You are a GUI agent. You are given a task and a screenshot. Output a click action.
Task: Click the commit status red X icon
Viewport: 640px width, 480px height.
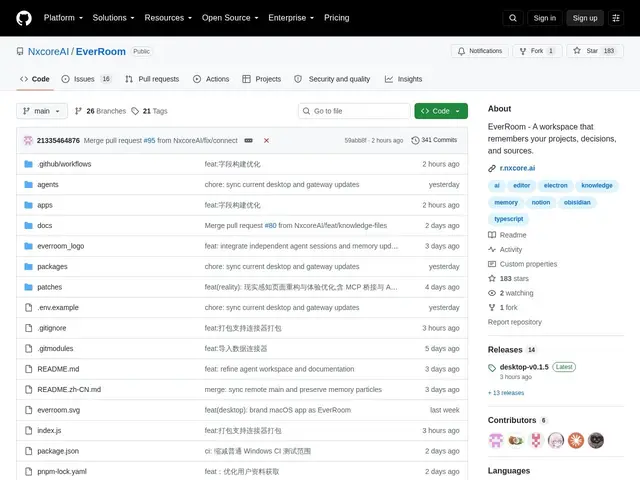[266, 140]
